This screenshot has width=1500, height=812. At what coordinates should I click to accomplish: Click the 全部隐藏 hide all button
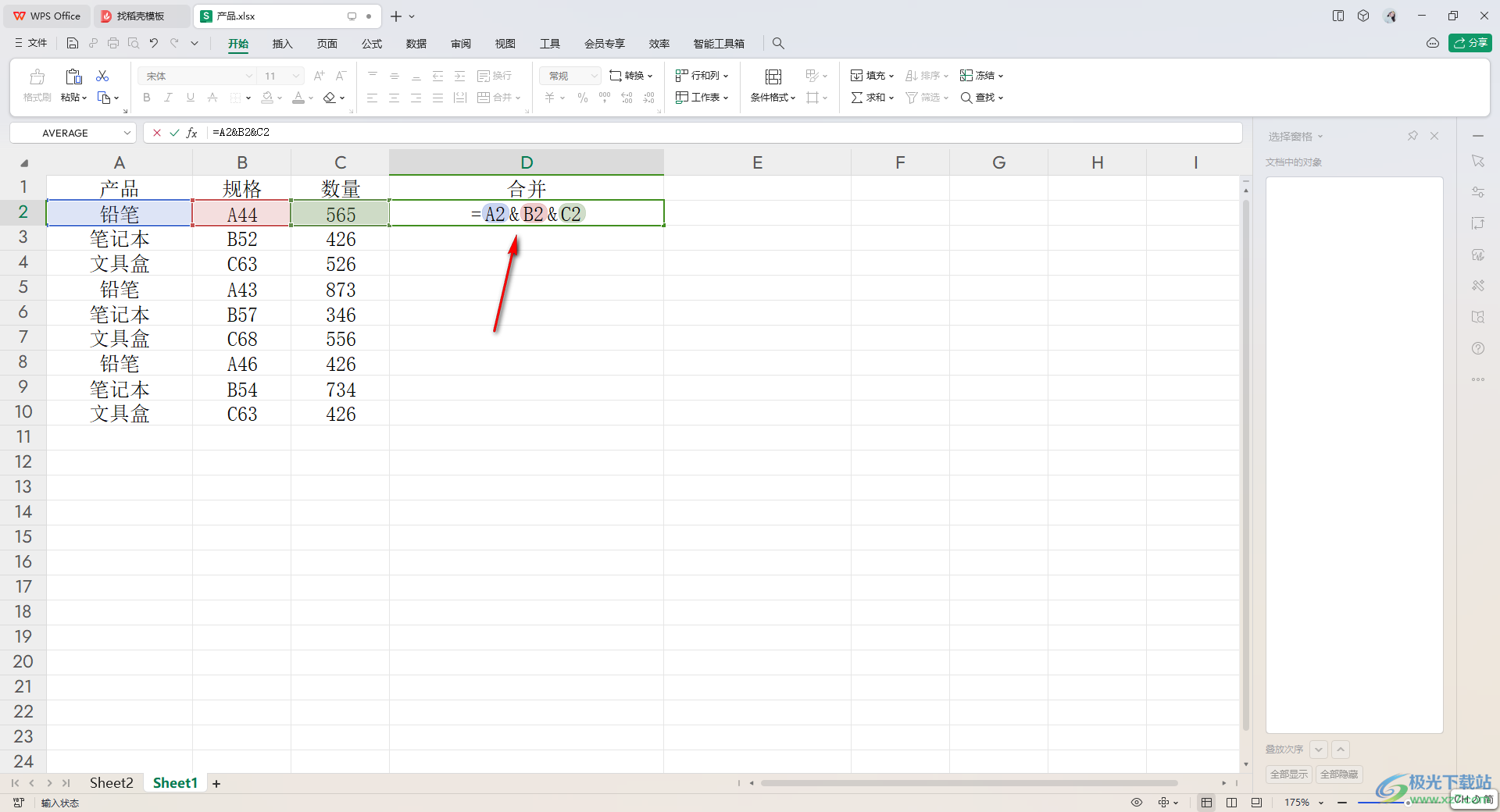[1339, 775]
